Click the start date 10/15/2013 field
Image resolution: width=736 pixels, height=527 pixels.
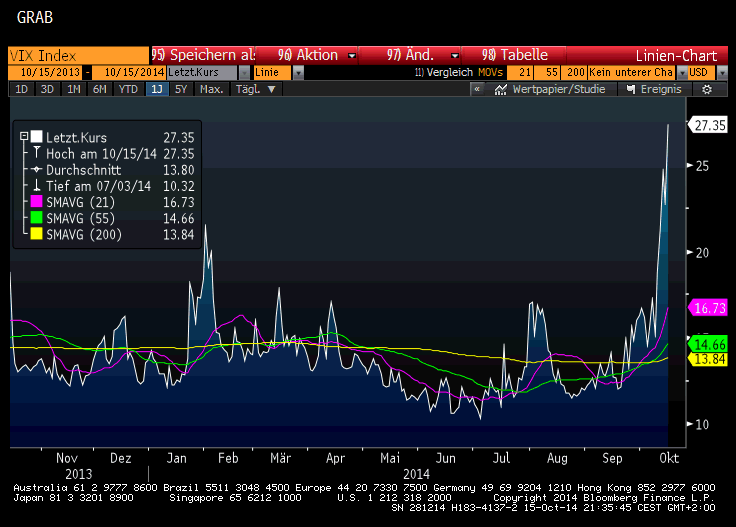[46, 73]
